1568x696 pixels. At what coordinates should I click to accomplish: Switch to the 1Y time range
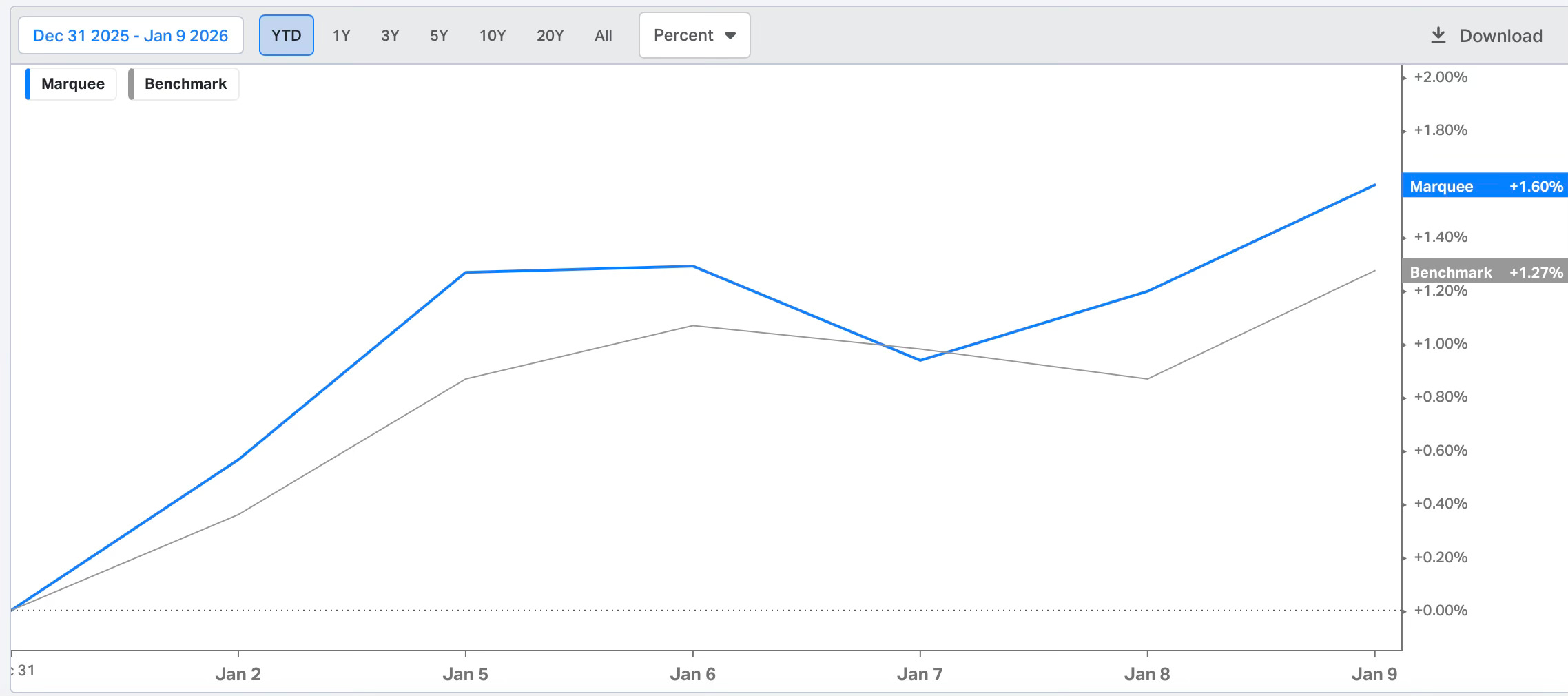tap(342, 35)
